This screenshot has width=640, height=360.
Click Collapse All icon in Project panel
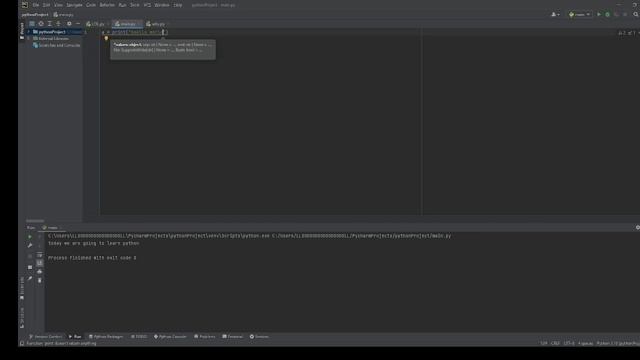click(58, 24)
